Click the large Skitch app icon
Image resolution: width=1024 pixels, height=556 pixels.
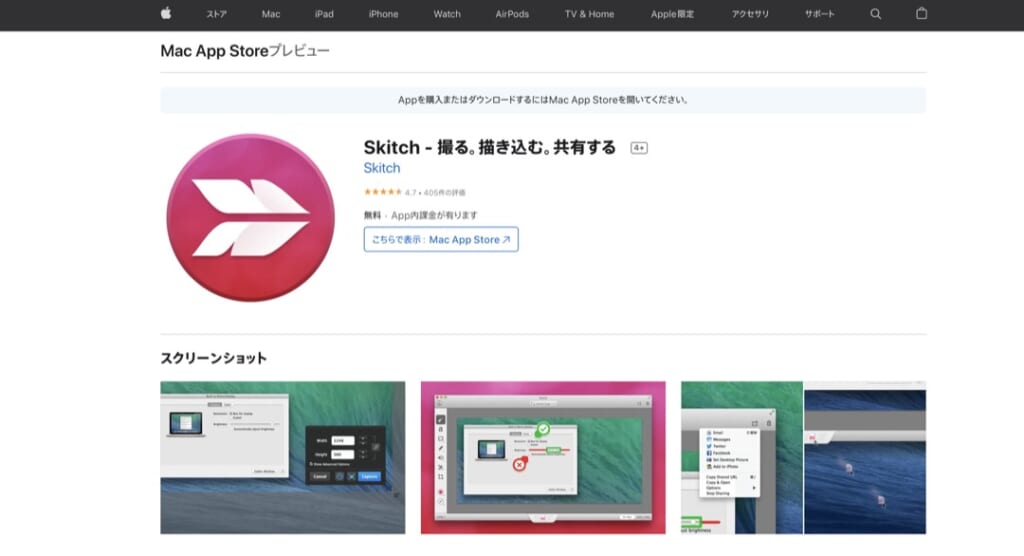(251, 218)
